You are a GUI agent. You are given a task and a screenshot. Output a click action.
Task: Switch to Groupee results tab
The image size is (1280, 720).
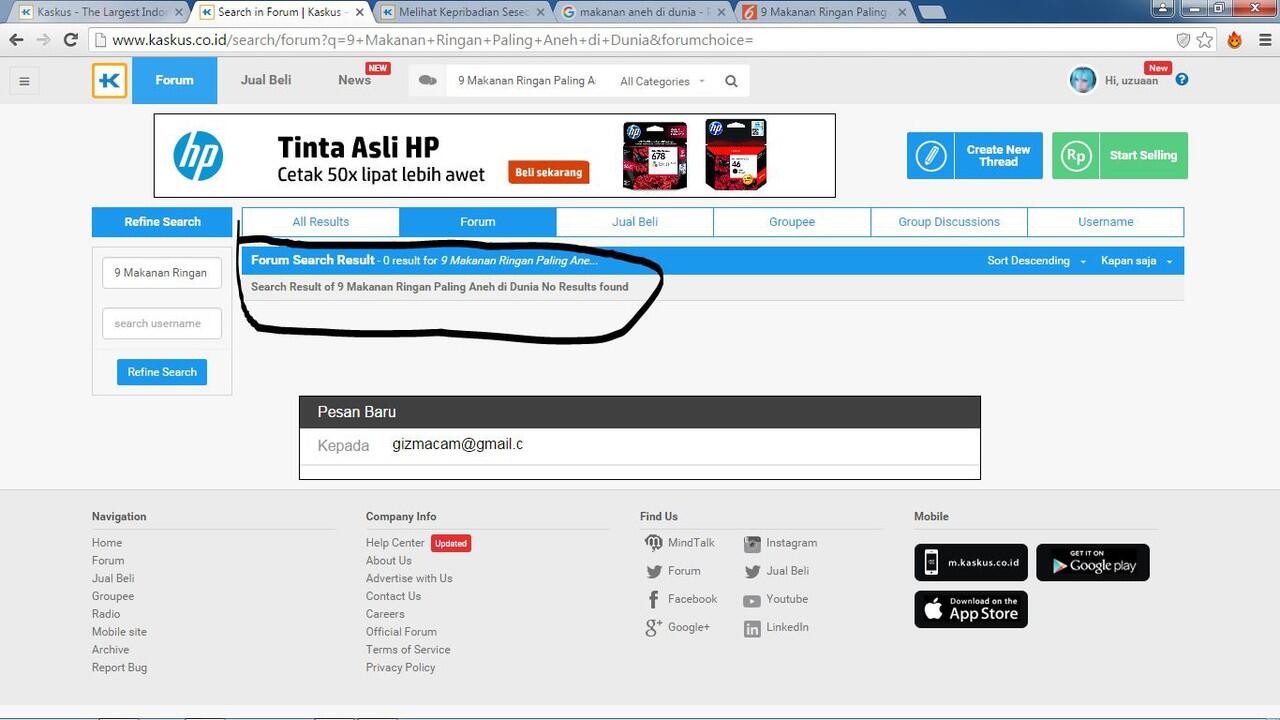pos(792,222)
